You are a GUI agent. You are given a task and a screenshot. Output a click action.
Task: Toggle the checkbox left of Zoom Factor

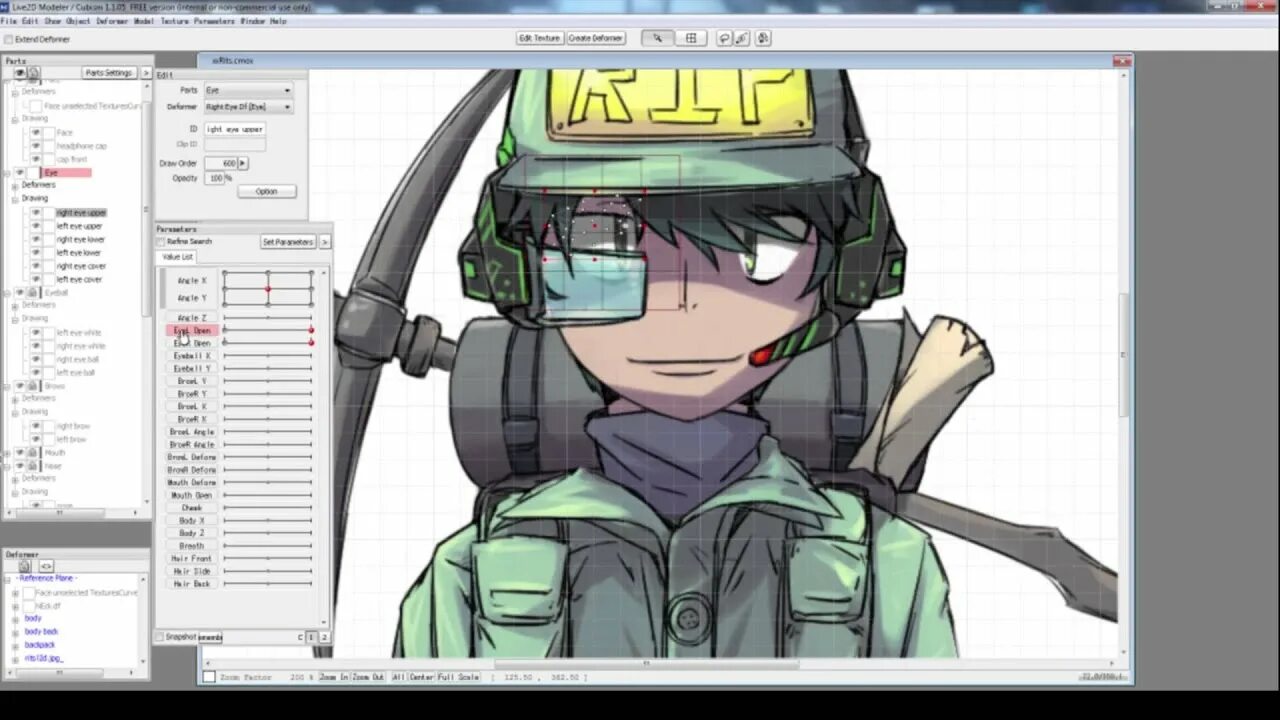[x=209, y=677]
